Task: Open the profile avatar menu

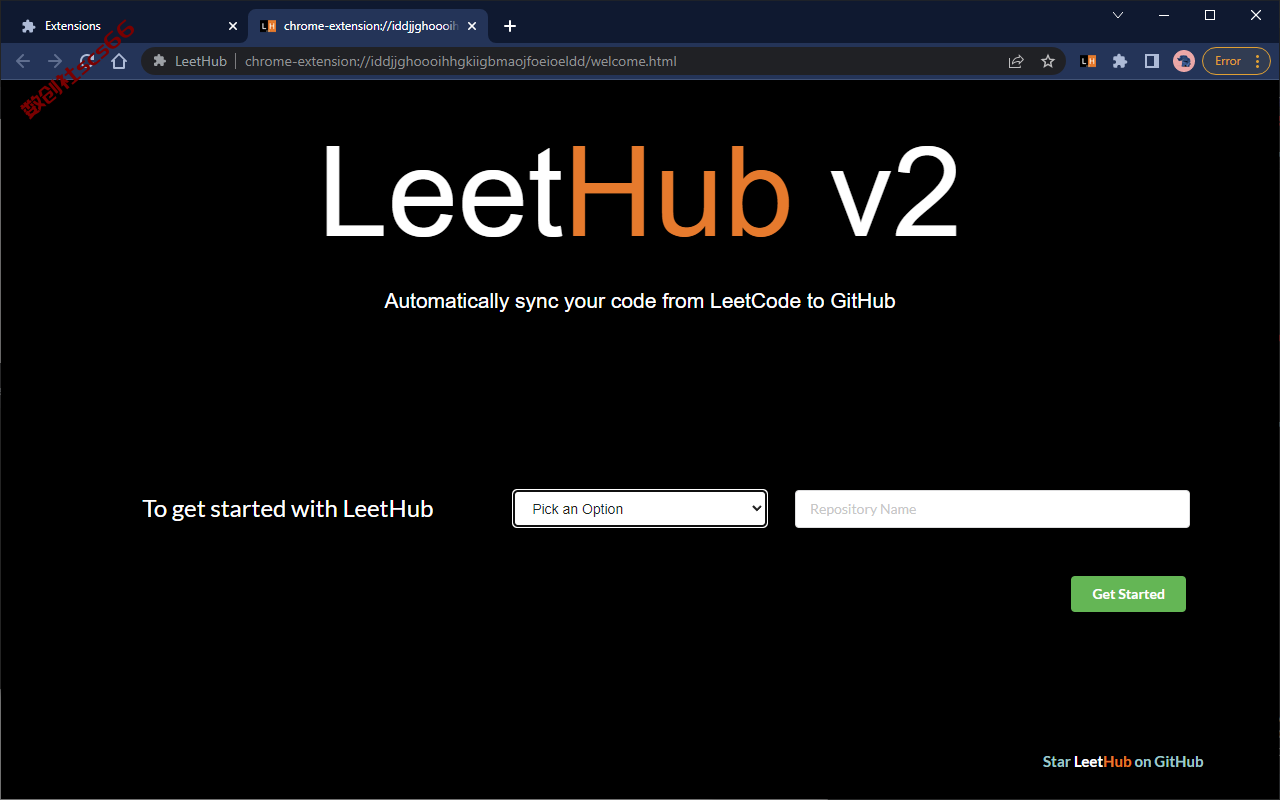Action: pyautogui.click(x=1184, y=61)
